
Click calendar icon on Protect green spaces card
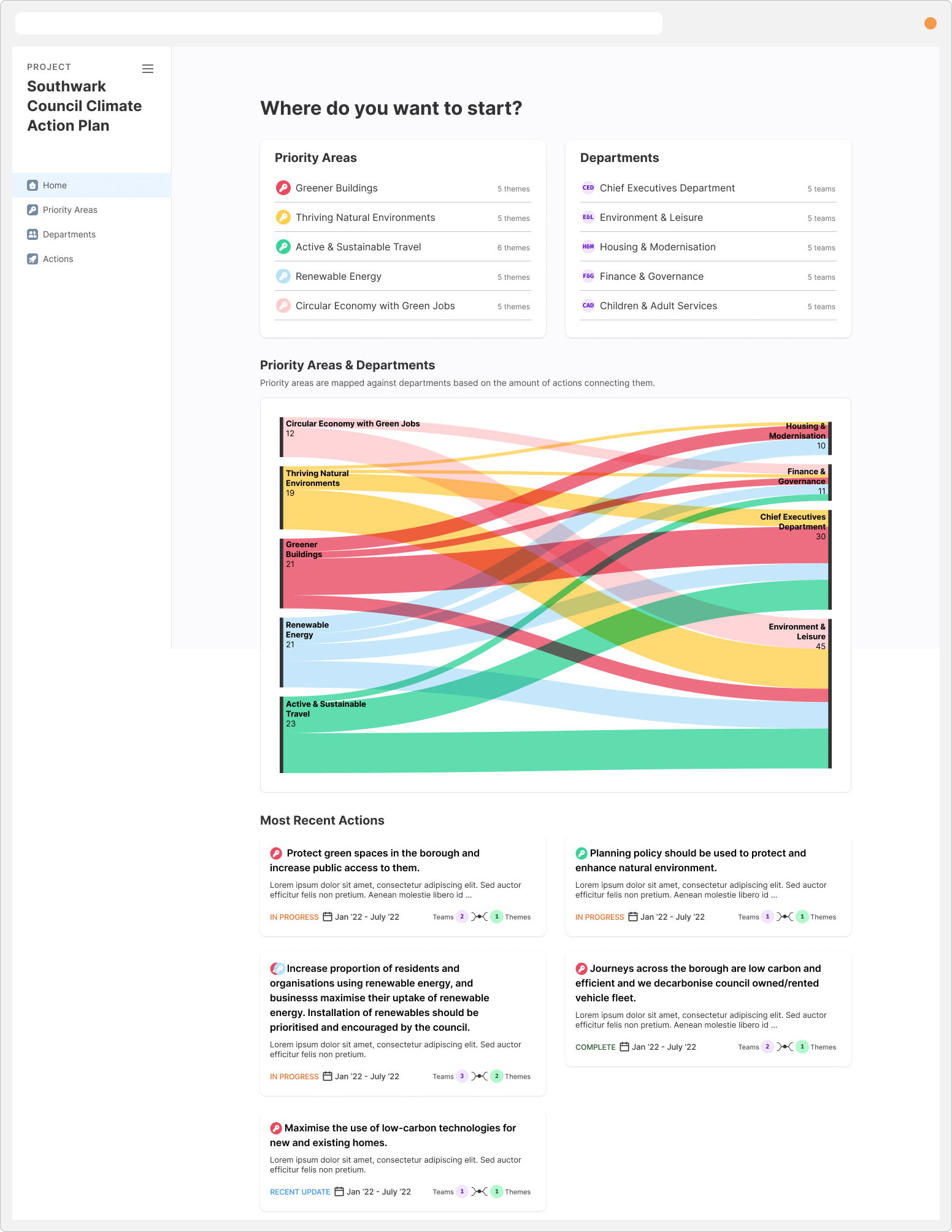[328, 917]
